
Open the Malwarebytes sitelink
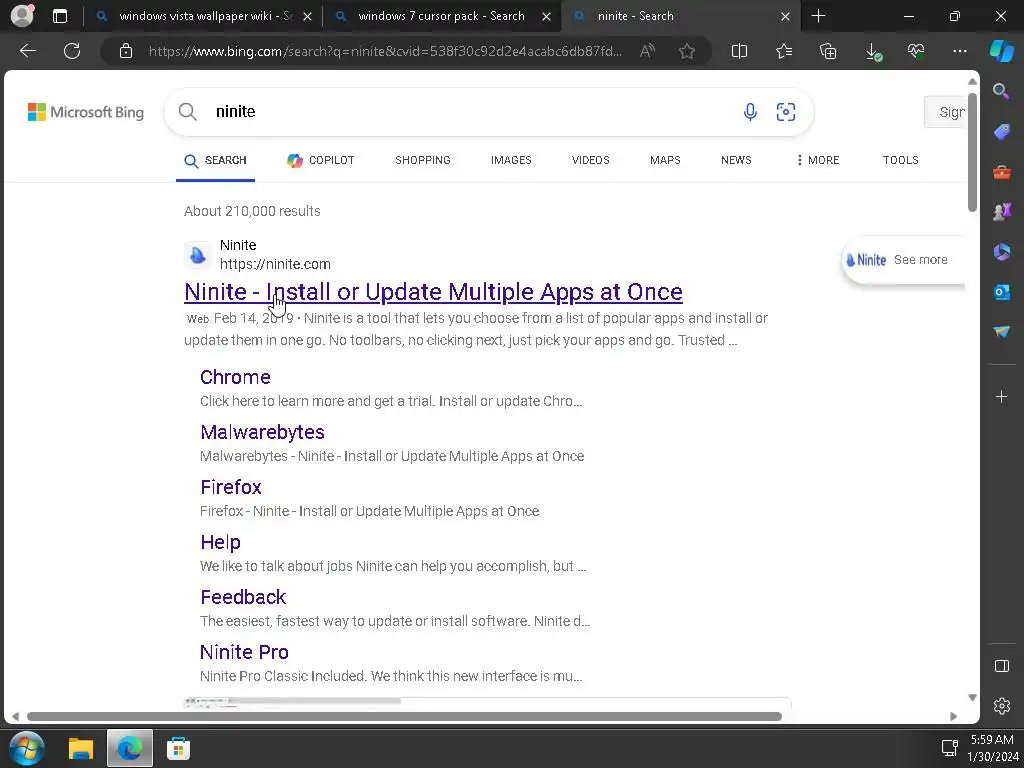pos(262,432)
